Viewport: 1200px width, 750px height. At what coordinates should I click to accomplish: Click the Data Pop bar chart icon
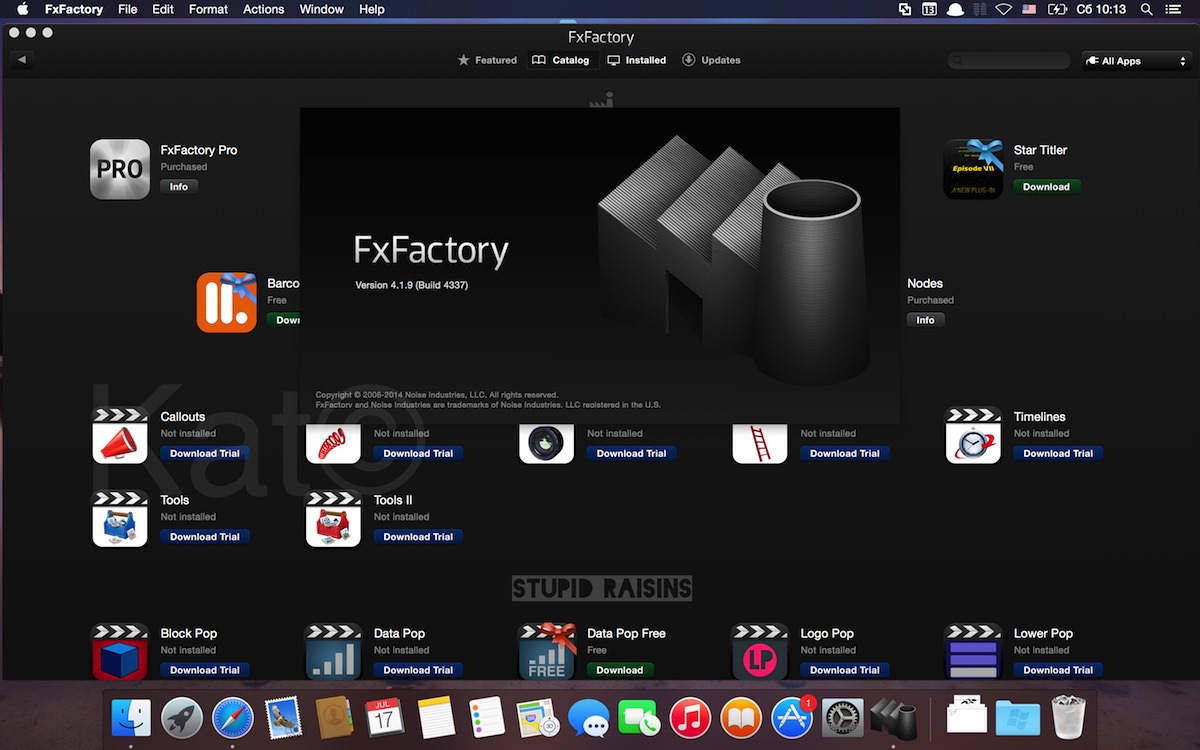point(333,652)
